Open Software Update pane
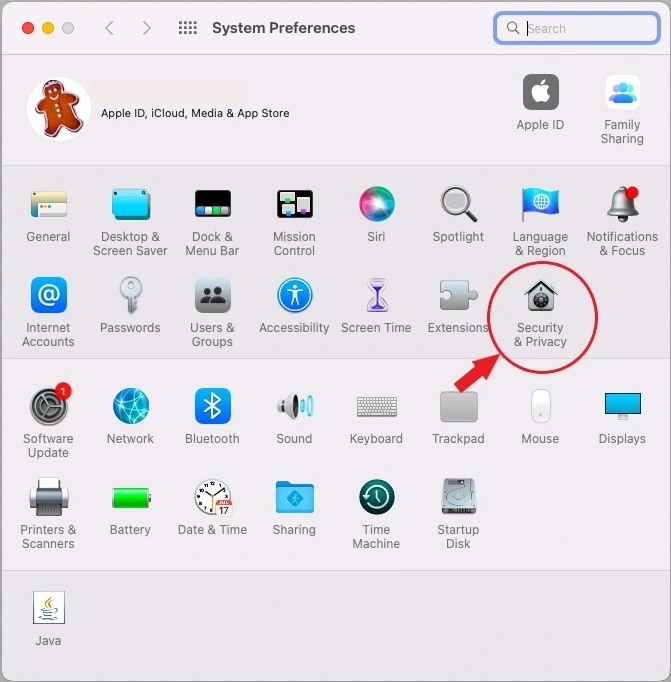Viewport: 671px width, 682px height. 49,406
